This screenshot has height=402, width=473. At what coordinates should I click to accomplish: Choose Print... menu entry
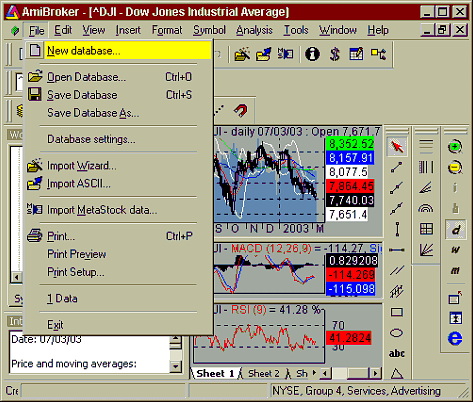click(x=118, y=236)
